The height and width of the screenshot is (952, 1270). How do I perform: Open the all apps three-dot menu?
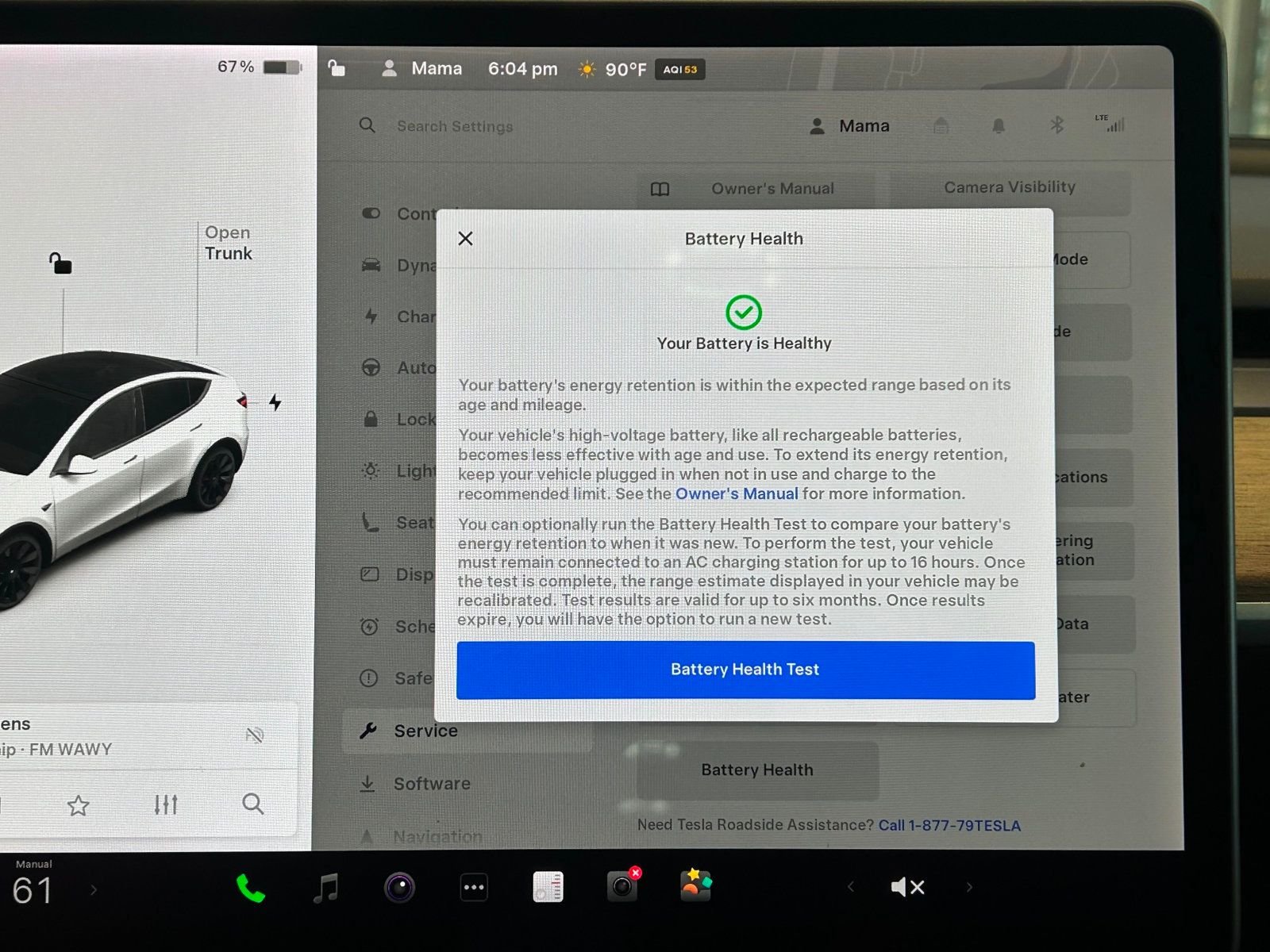(474, 888)
